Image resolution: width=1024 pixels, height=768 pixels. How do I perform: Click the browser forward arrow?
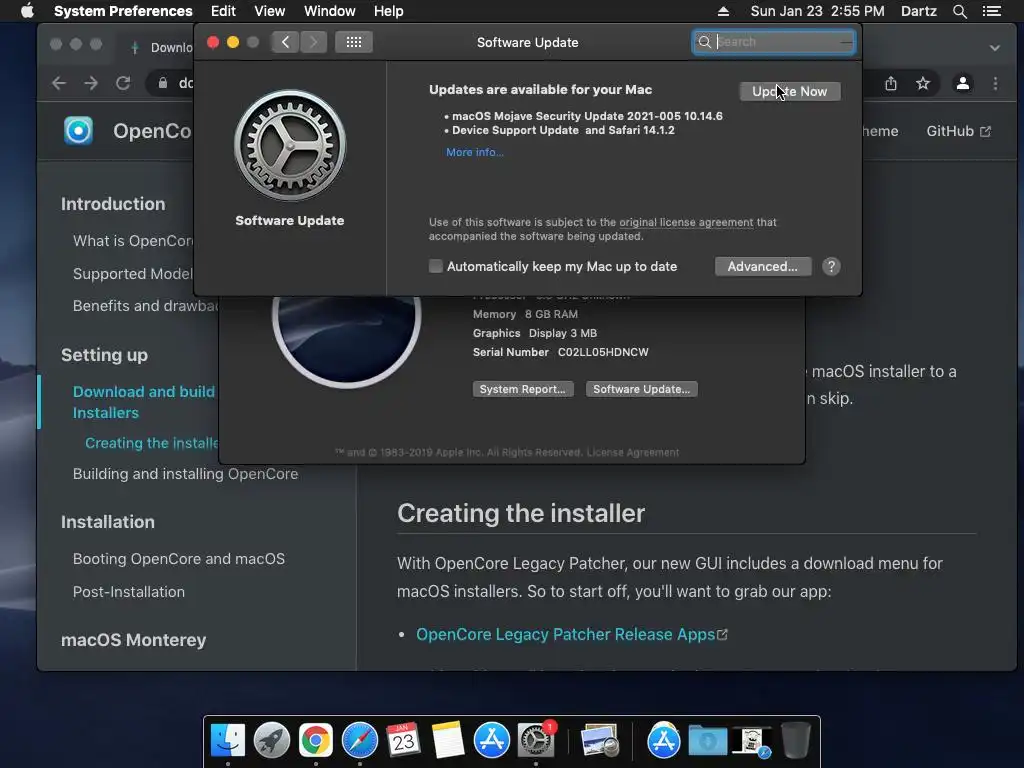click(x=91, y=83)
